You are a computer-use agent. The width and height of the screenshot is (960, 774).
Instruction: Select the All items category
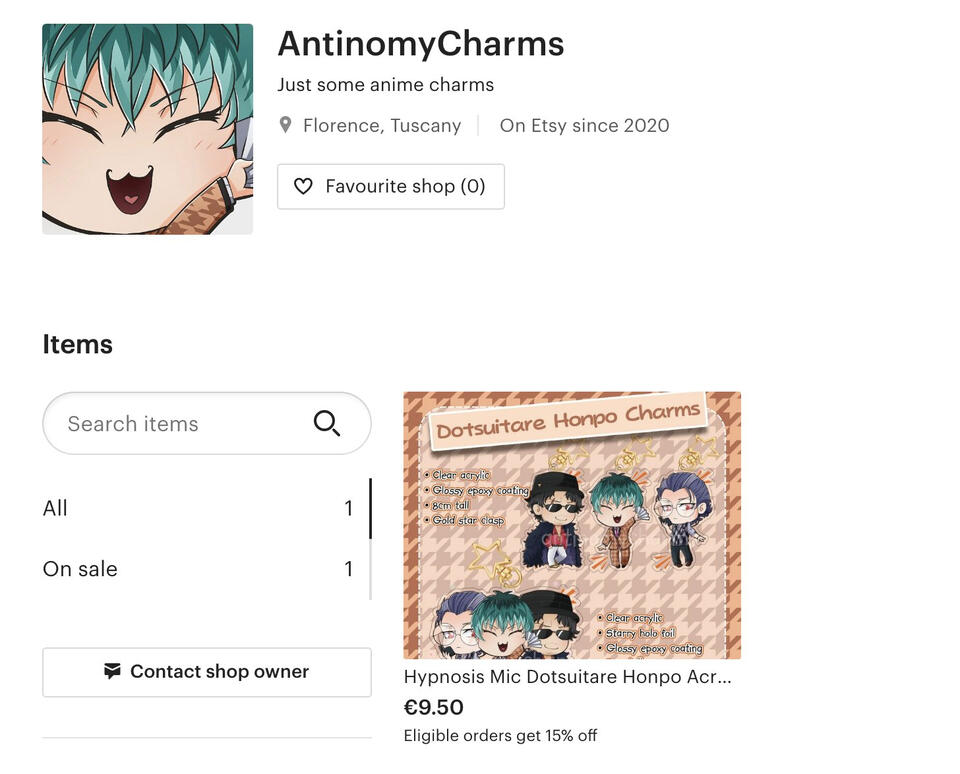(x=198, y=508)
